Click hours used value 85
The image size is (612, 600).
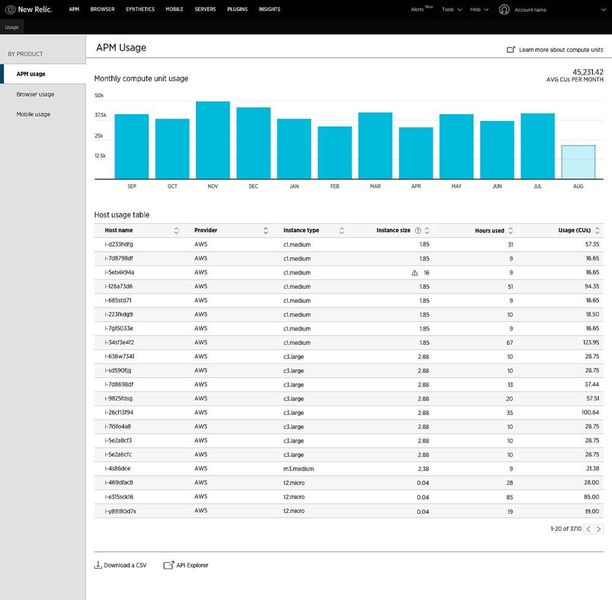[x=510, y=497]
